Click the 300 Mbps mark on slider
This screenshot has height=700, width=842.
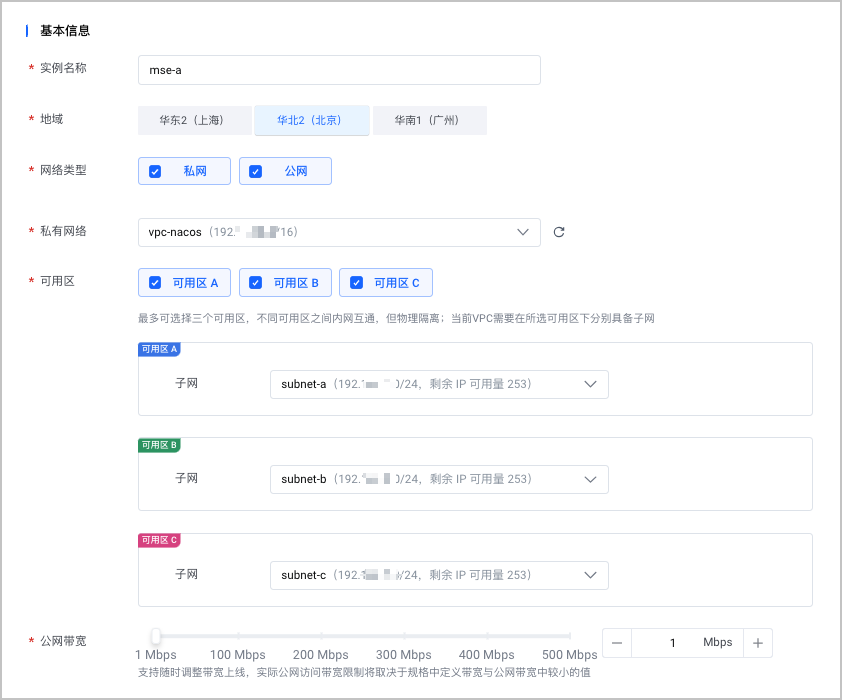404,636
